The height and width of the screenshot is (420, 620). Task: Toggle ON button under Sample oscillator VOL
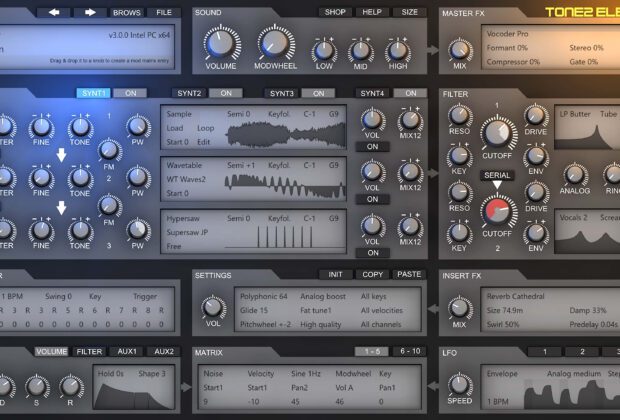coord(372,147)
